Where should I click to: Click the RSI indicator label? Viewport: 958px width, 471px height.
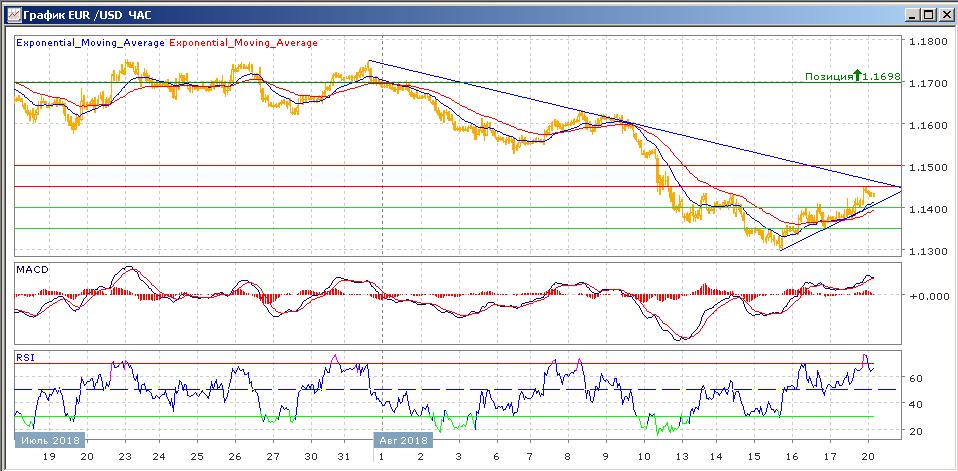point(24,356)
